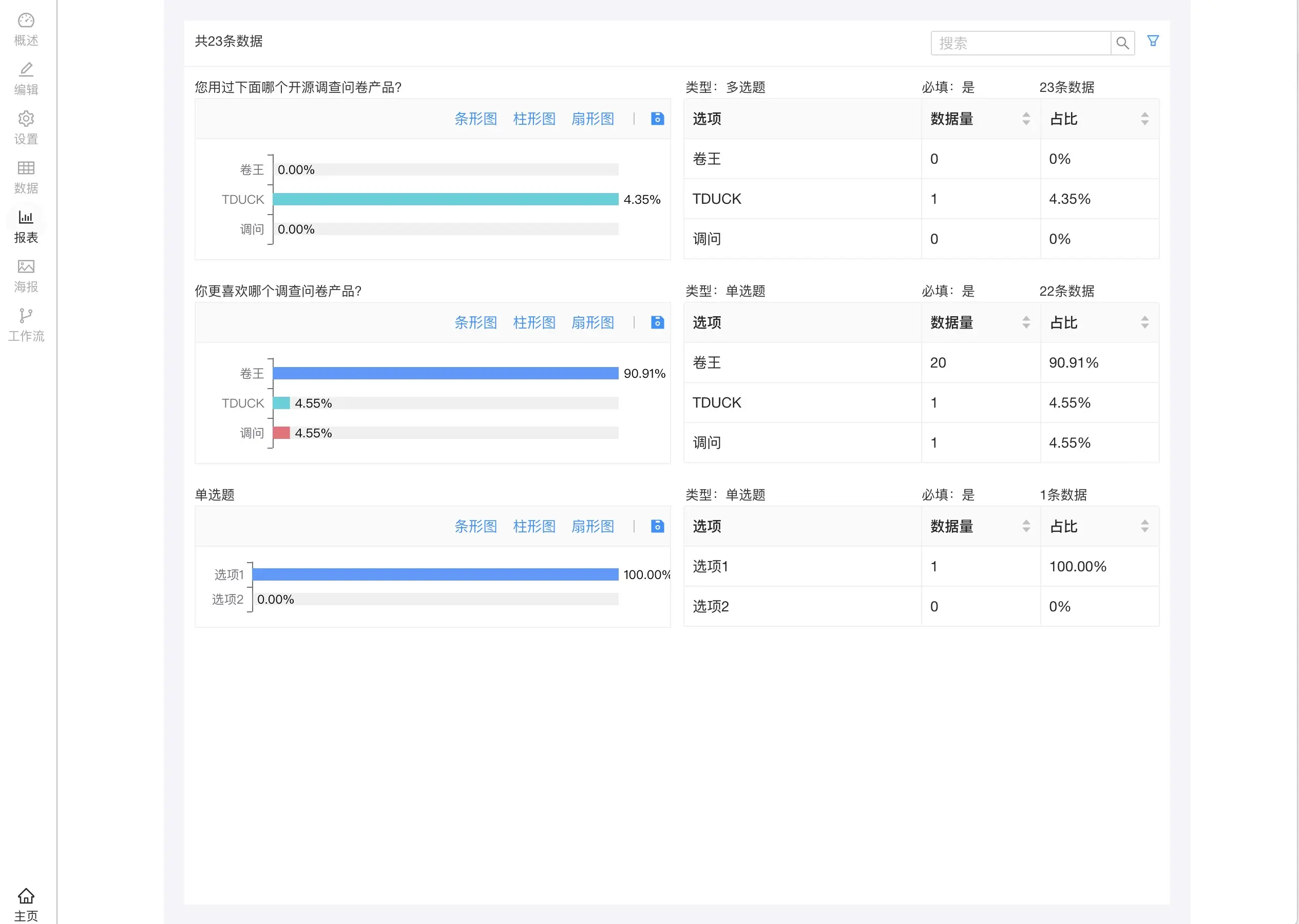Open the filter icon beside search box
Screen dimensions: 1299x924
[x=1153, y=41]
